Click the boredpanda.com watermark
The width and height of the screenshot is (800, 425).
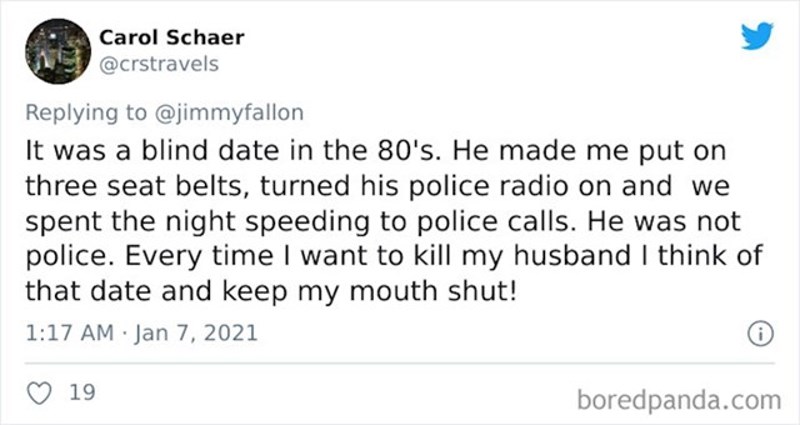click(x=678, y=398)
